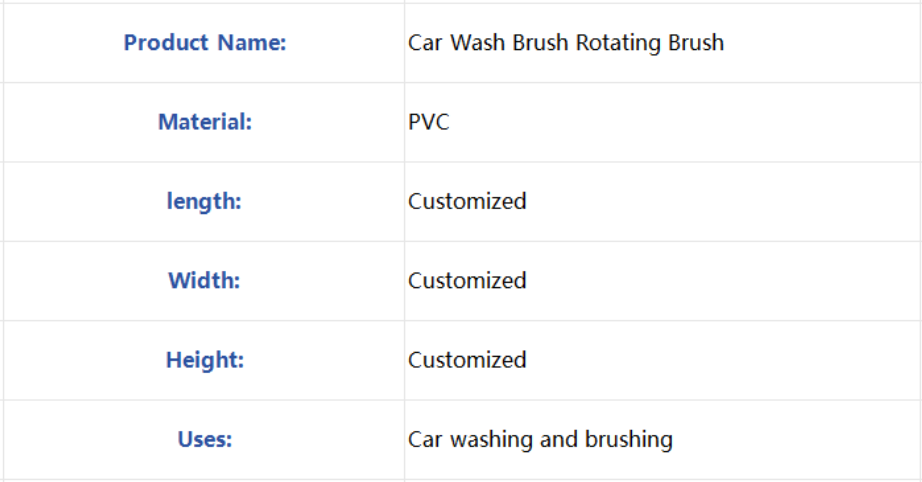Click the word Name: in the first row

pyautogui.click(x=252, y=42)
